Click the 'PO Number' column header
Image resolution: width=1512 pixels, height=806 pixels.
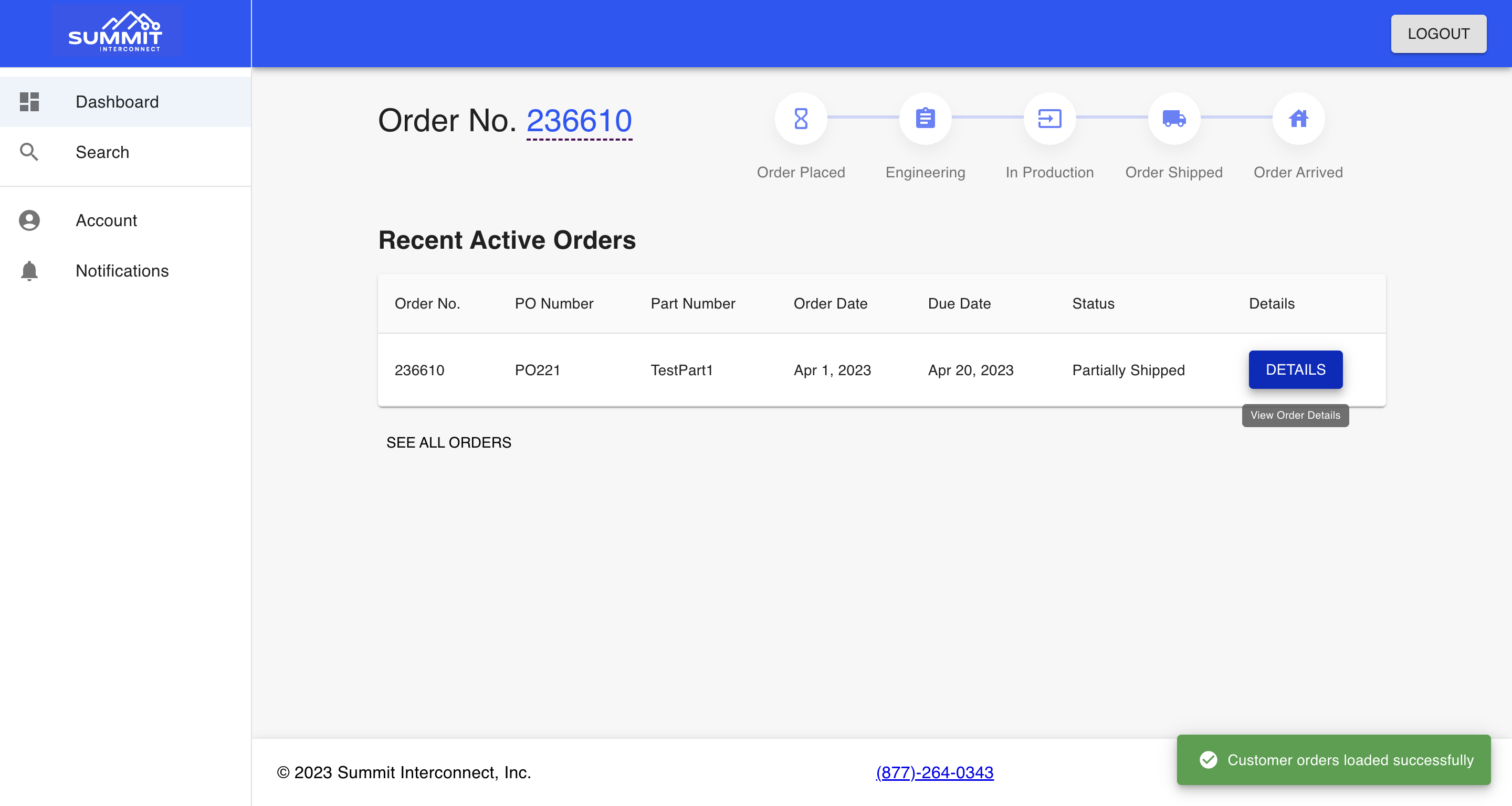(554, 303)
